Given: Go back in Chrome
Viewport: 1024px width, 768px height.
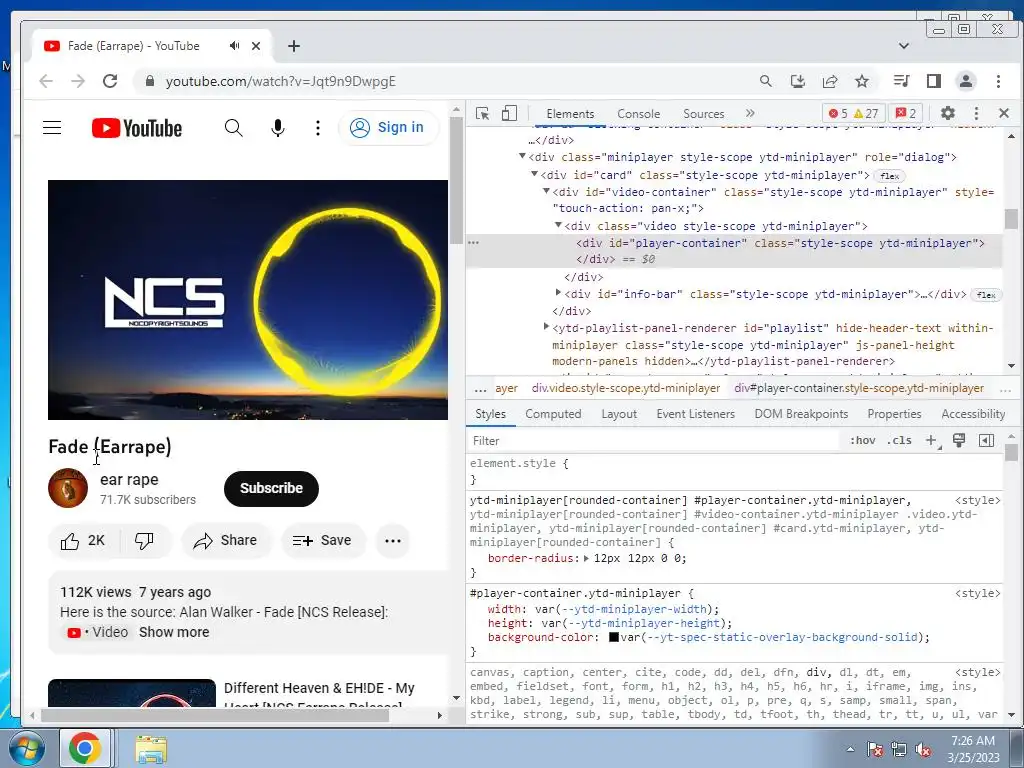Looking at the screenshot, I should (46, 81).
